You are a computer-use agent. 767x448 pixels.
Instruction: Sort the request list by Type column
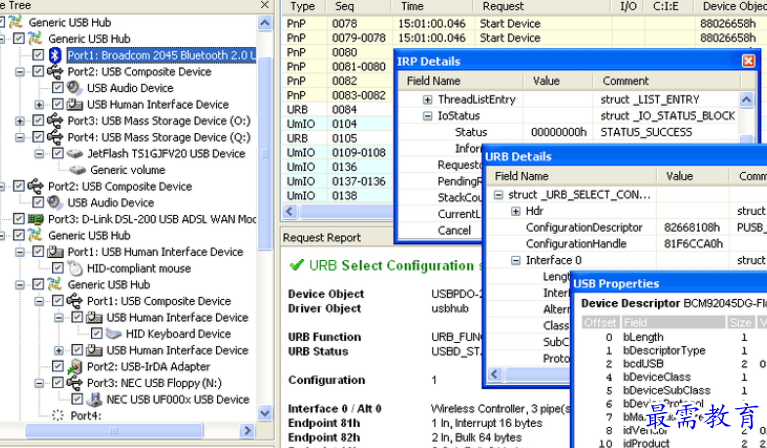coord(303,6)
